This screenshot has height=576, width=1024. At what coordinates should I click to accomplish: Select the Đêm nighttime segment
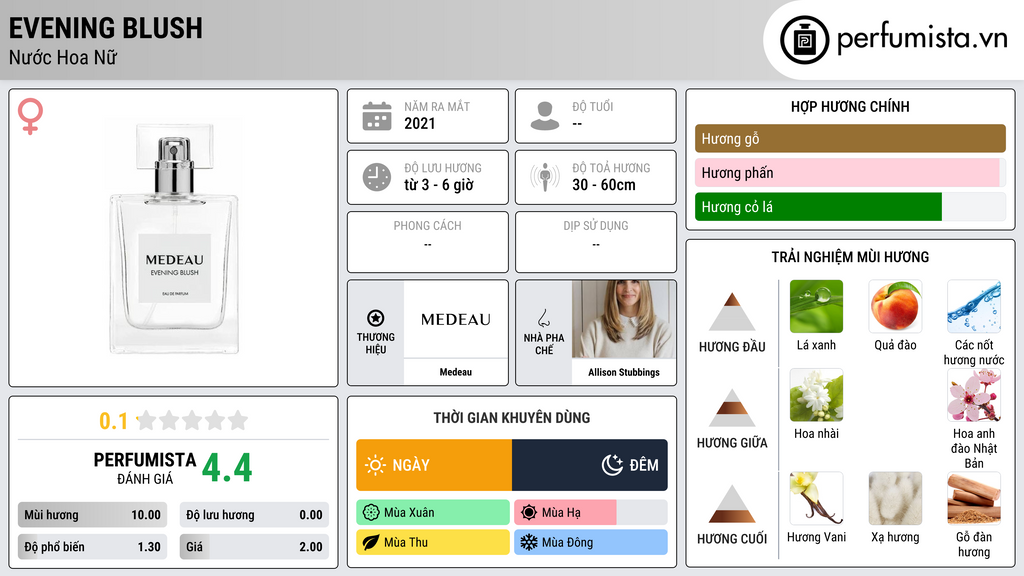pyautogui.click(x=590, y=465)
